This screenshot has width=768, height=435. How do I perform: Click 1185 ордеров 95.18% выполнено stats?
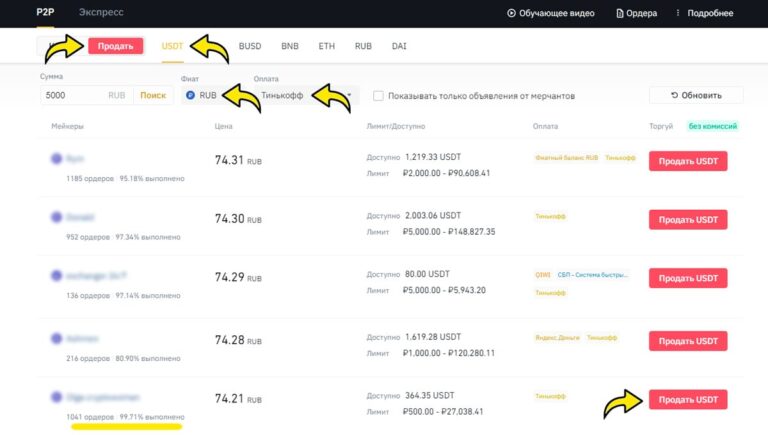[125, 178]
